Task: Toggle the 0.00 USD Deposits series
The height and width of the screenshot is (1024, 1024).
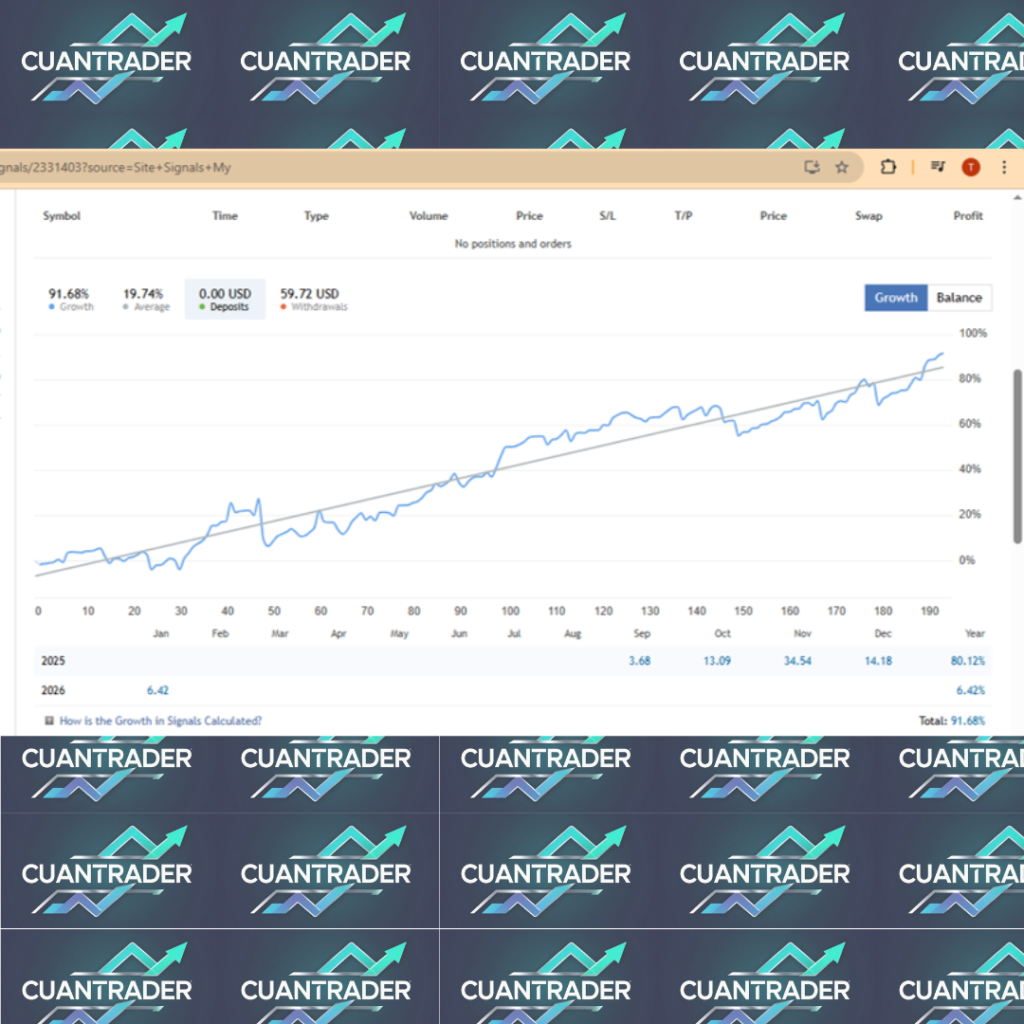Action: tap(225, 299)
